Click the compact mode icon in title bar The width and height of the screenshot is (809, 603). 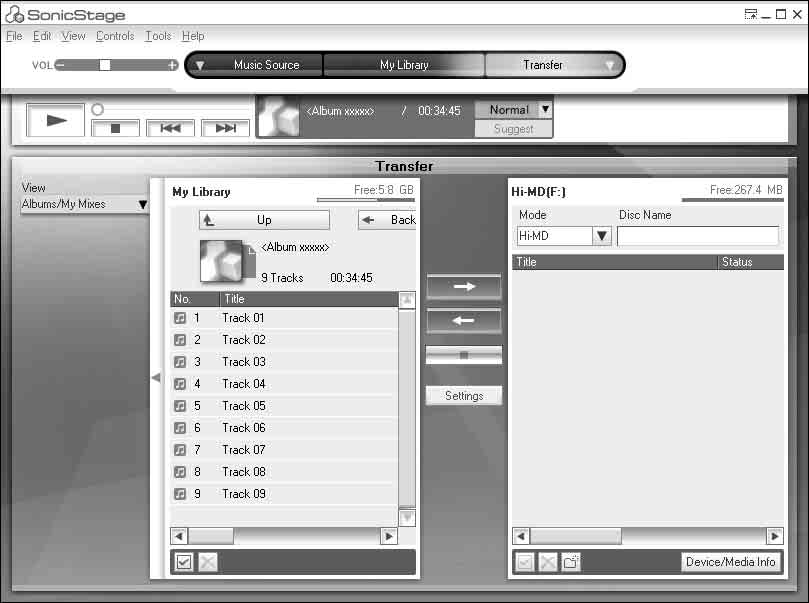pyautogui.click(x=751, y=14)
